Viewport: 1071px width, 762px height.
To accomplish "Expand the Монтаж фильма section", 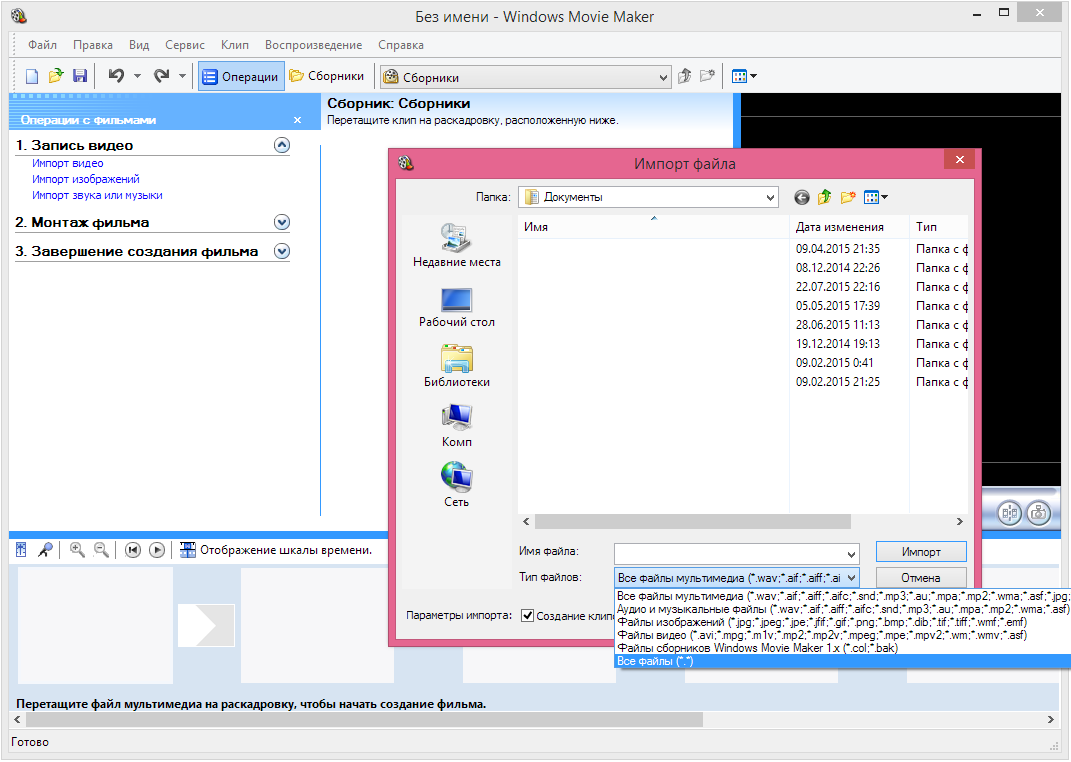I will tap(282, 222).
